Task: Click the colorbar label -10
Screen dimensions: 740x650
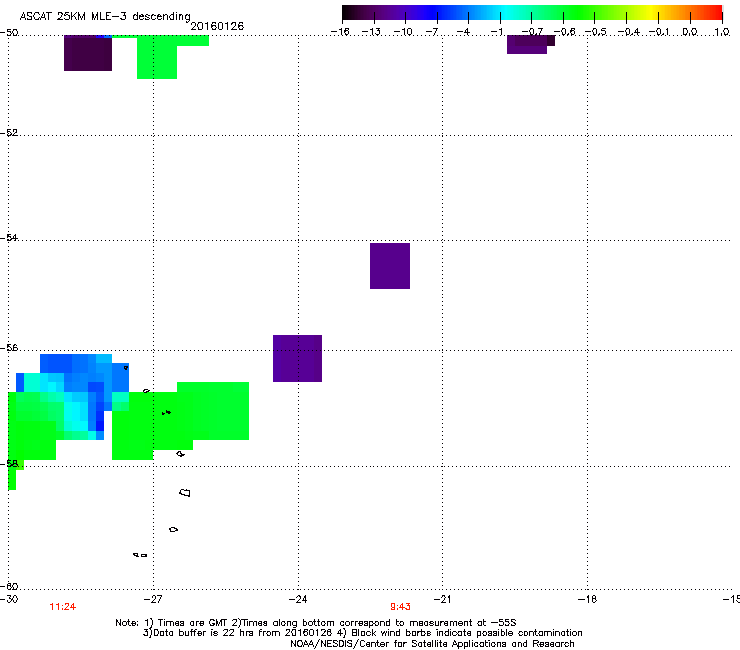Action: 403,32
